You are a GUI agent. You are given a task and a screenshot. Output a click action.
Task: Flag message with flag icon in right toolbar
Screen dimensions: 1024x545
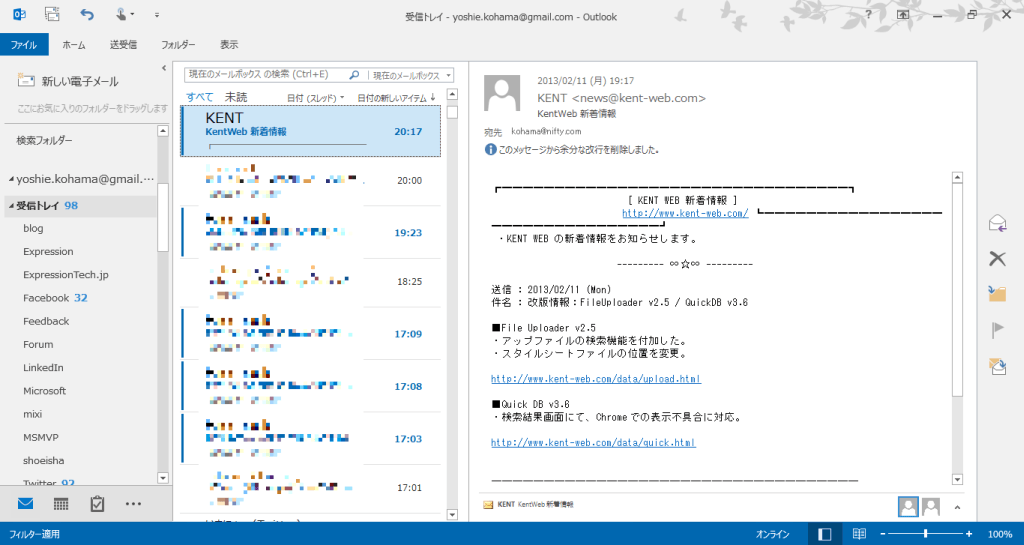[x=997, y=330]
